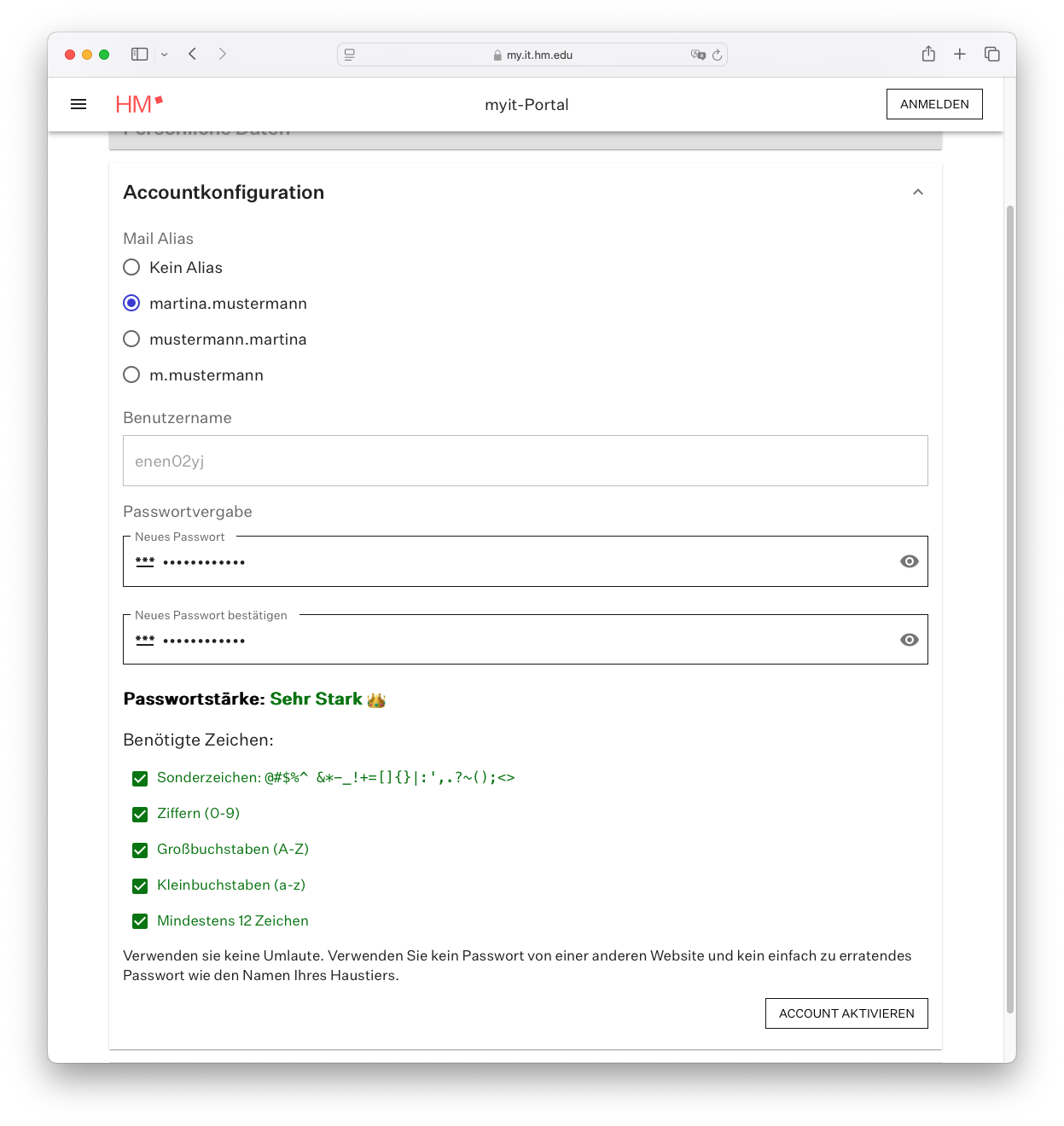
Task: Collapse the Accountkonfiguration section
Action: [x=918, y=192]
